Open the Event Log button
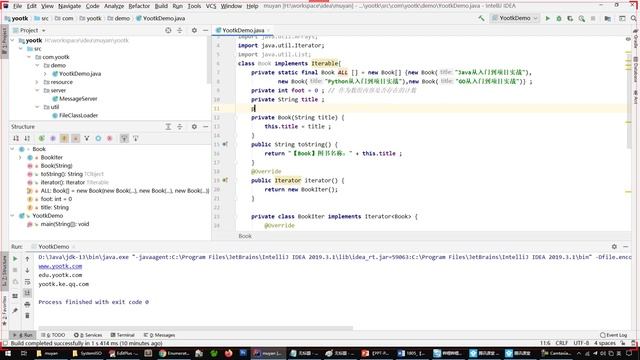 click(x=614, y=335)
